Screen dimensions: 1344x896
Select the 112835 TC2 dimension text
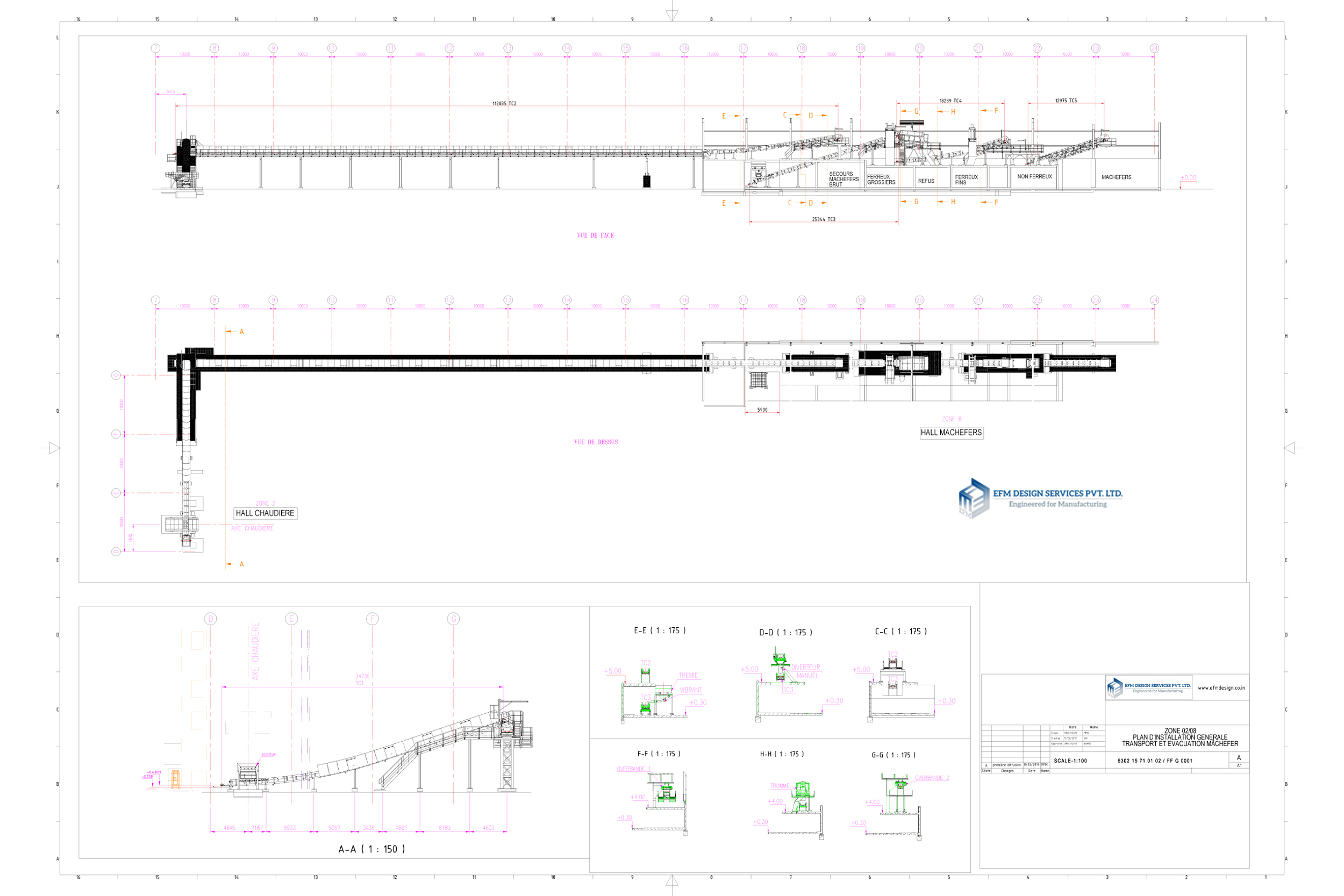click(x=504, y=103)
